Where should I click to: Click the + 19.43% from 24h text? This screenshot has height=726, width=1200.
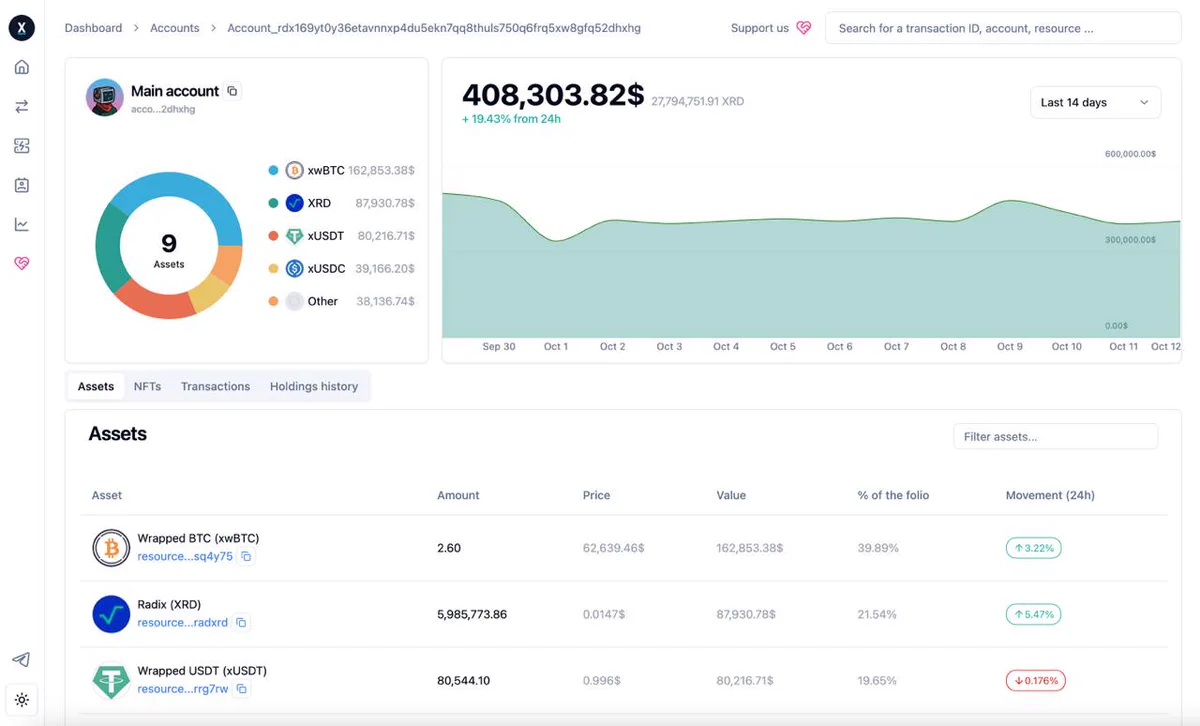click(x=511, y=119)
